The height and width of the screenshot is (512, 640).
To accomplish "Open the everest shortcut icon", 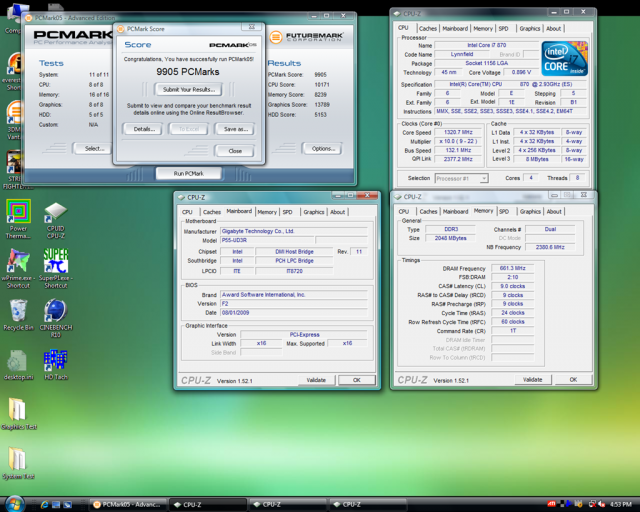I will coord(14,71).
